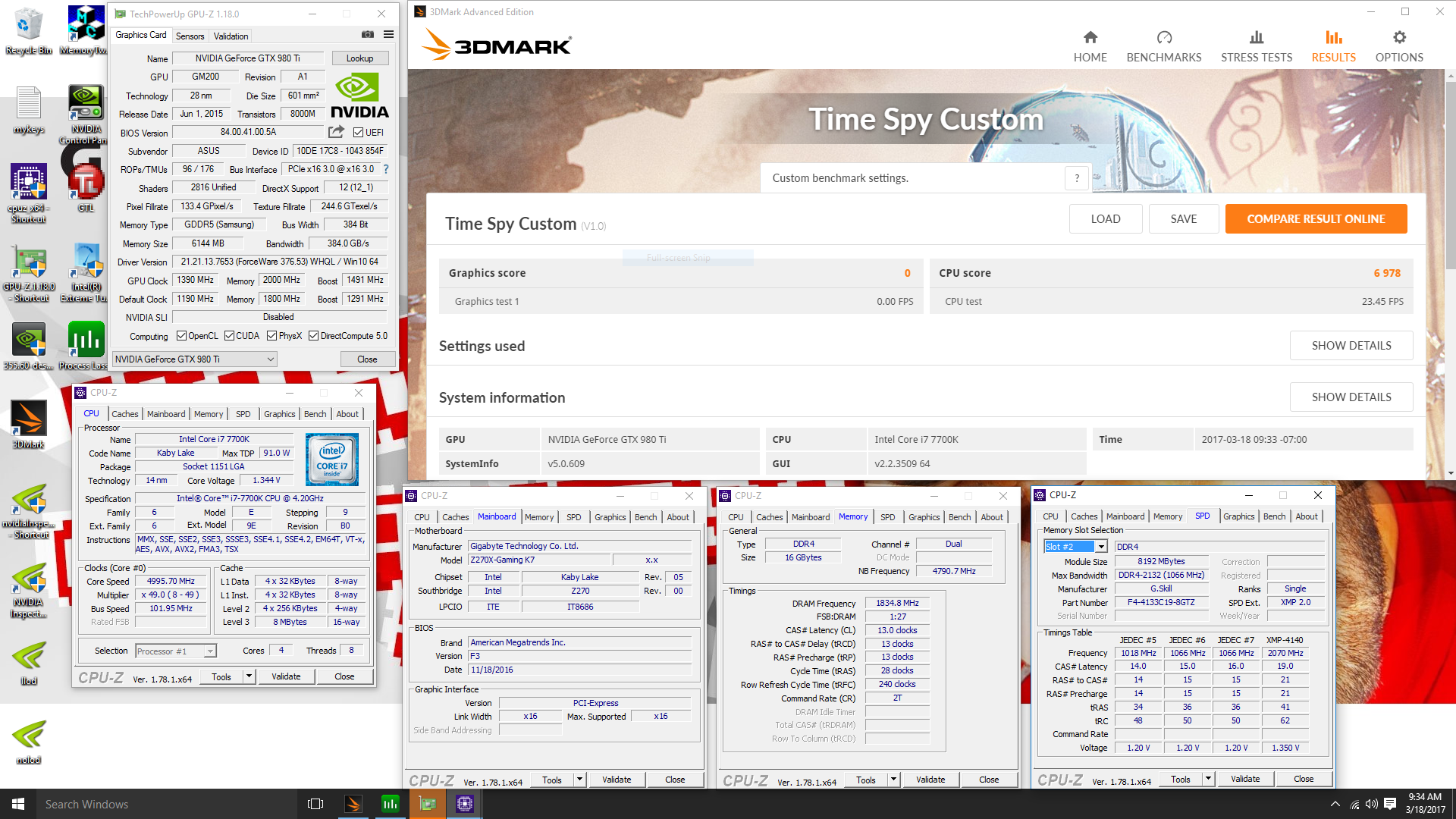Toggle the CUDA checkbox in GPU-Z
Screen dimensions: 1456x819
(229, 336)
